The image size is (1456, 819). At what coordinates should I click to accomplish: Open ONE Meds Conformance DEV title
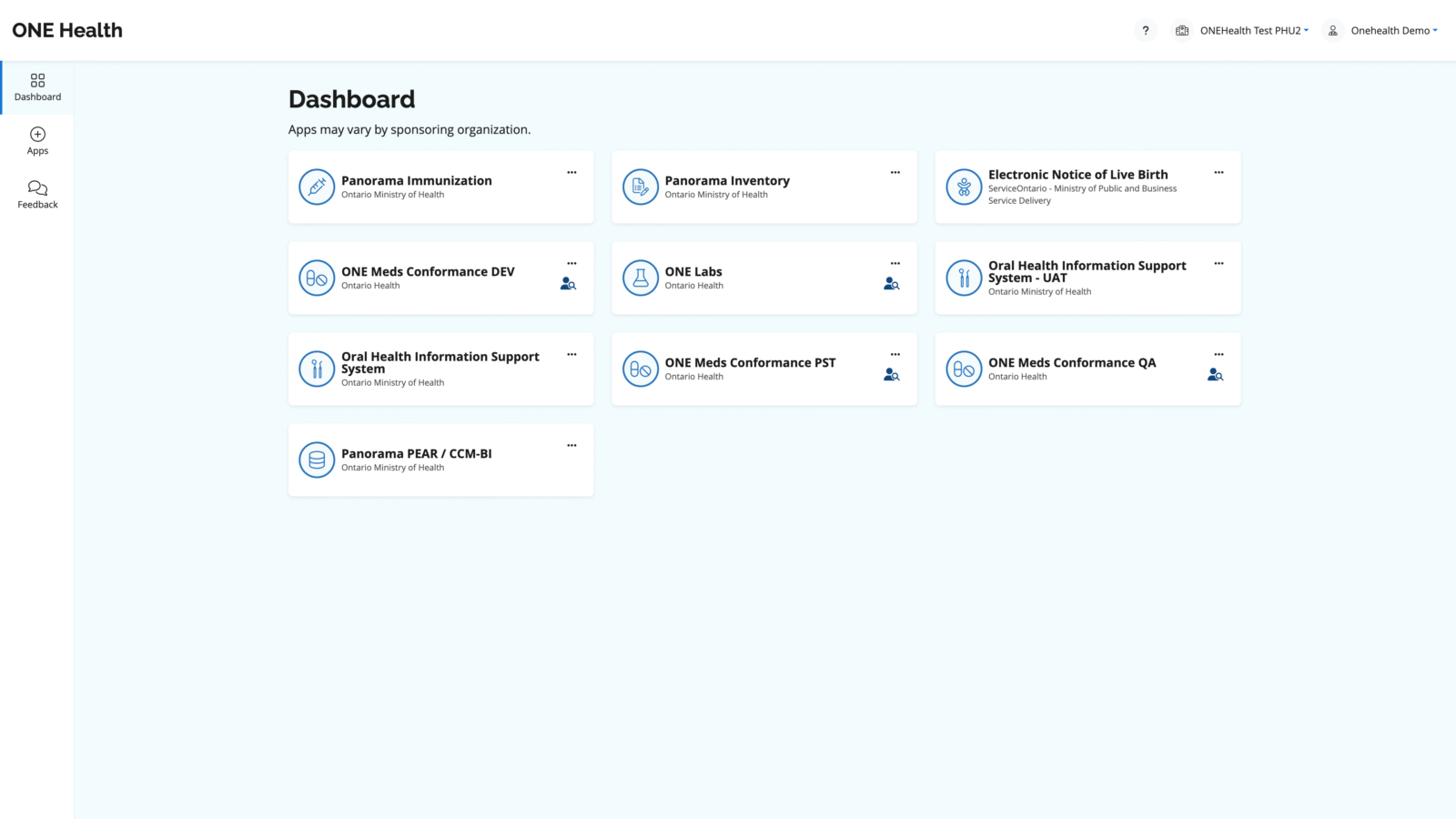point(428,271)
